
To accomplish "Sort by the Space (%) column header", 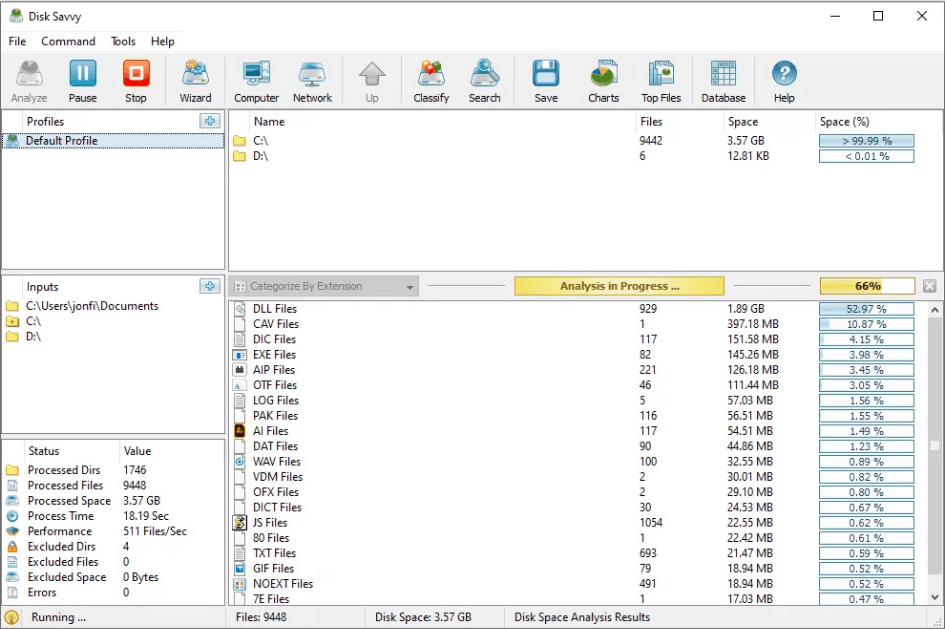I will click(844, 122).
